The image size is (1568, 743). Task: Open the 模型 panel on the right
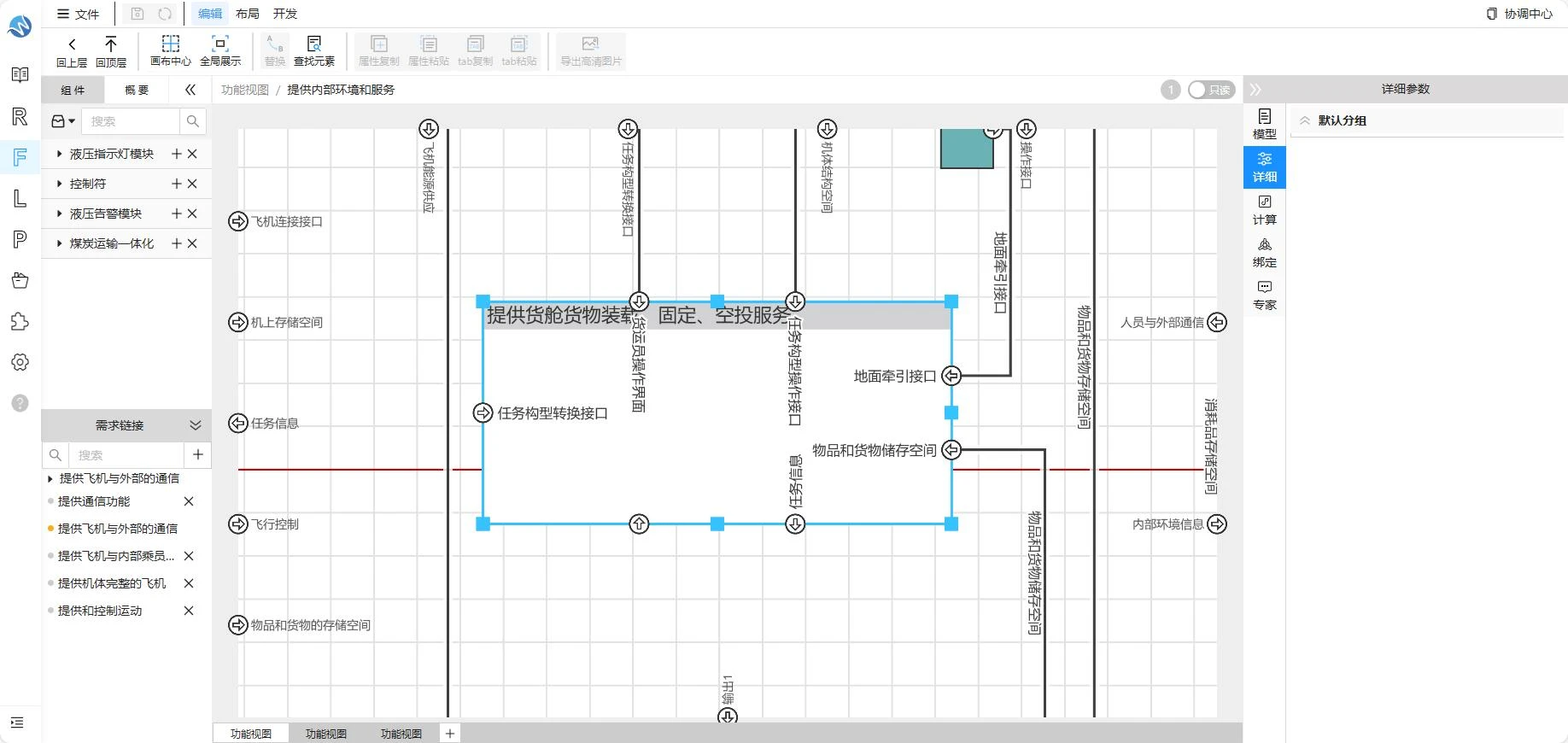(x=1265, y=124)
